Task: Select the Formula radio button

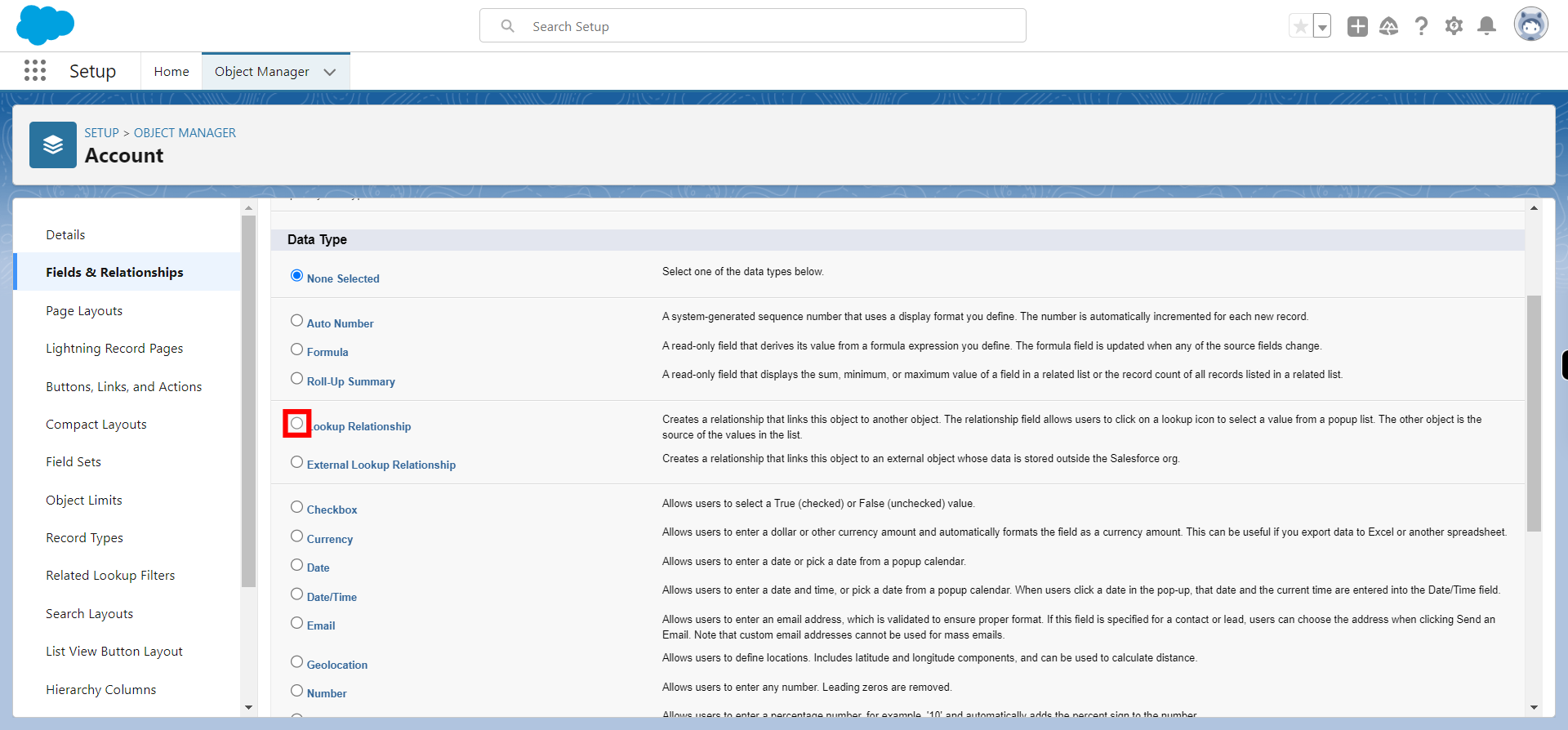Action: click(x=296, y=349)
